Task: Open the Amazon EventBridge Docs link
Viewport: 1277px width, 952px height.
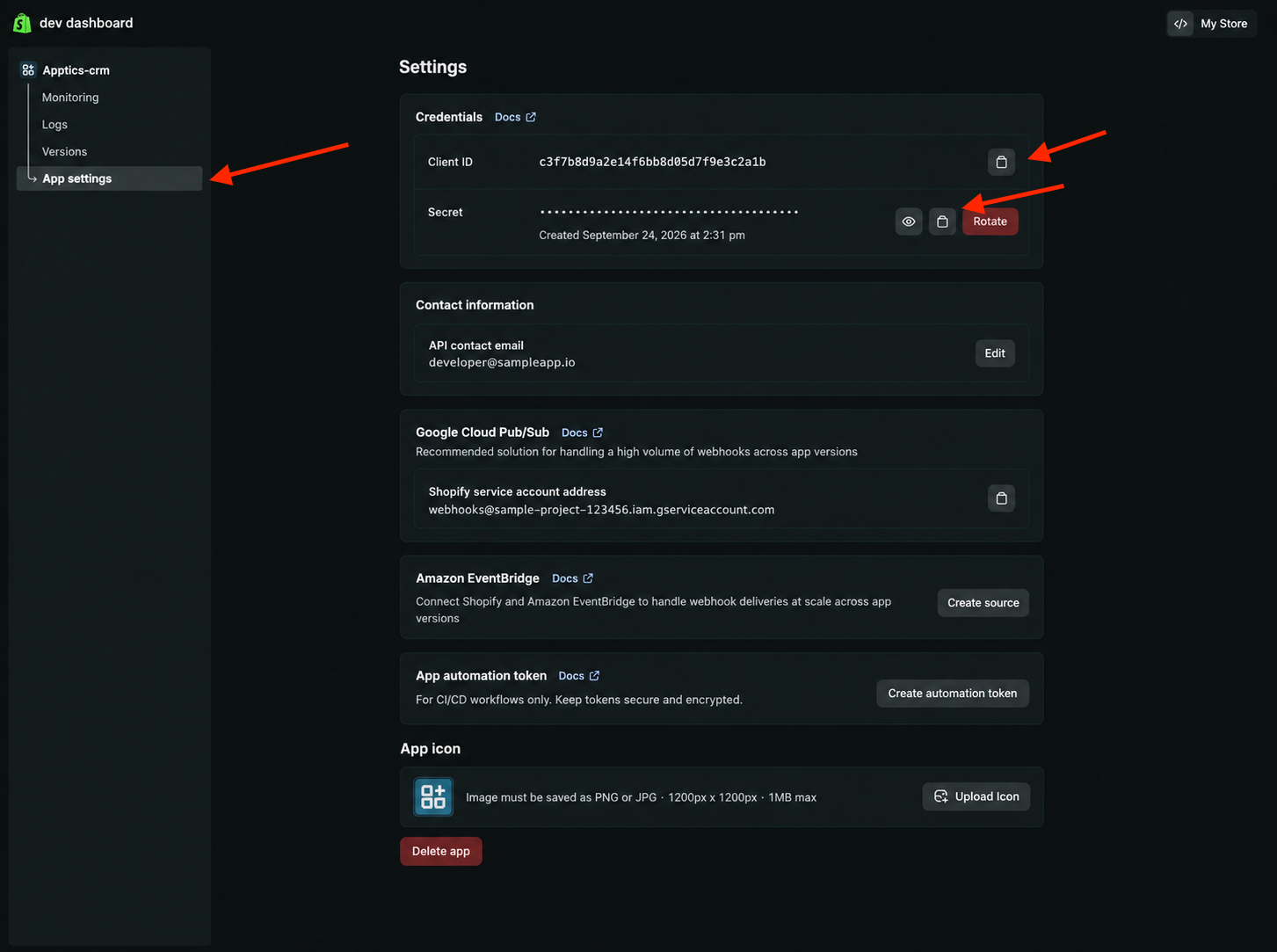Action: coord(572,578)
